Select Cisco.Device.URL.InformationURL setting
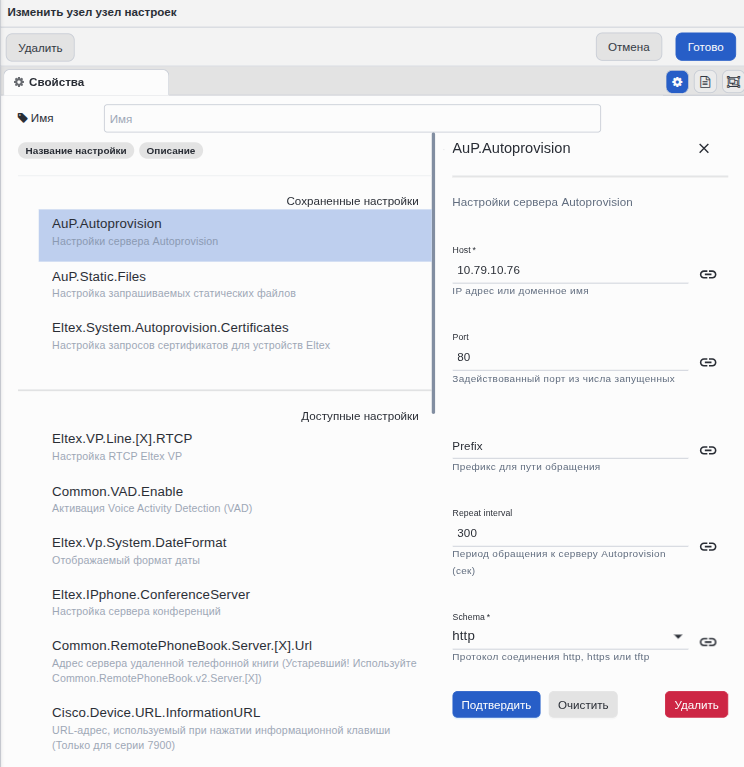The height and width of the screenshot is (767, 744). [235, 728]
